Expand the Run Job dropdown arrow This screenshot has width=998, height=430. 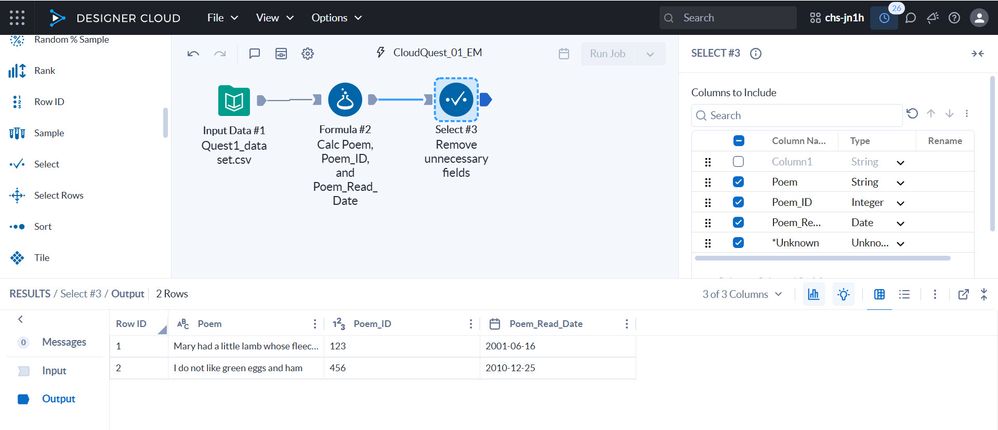(651, 54)
